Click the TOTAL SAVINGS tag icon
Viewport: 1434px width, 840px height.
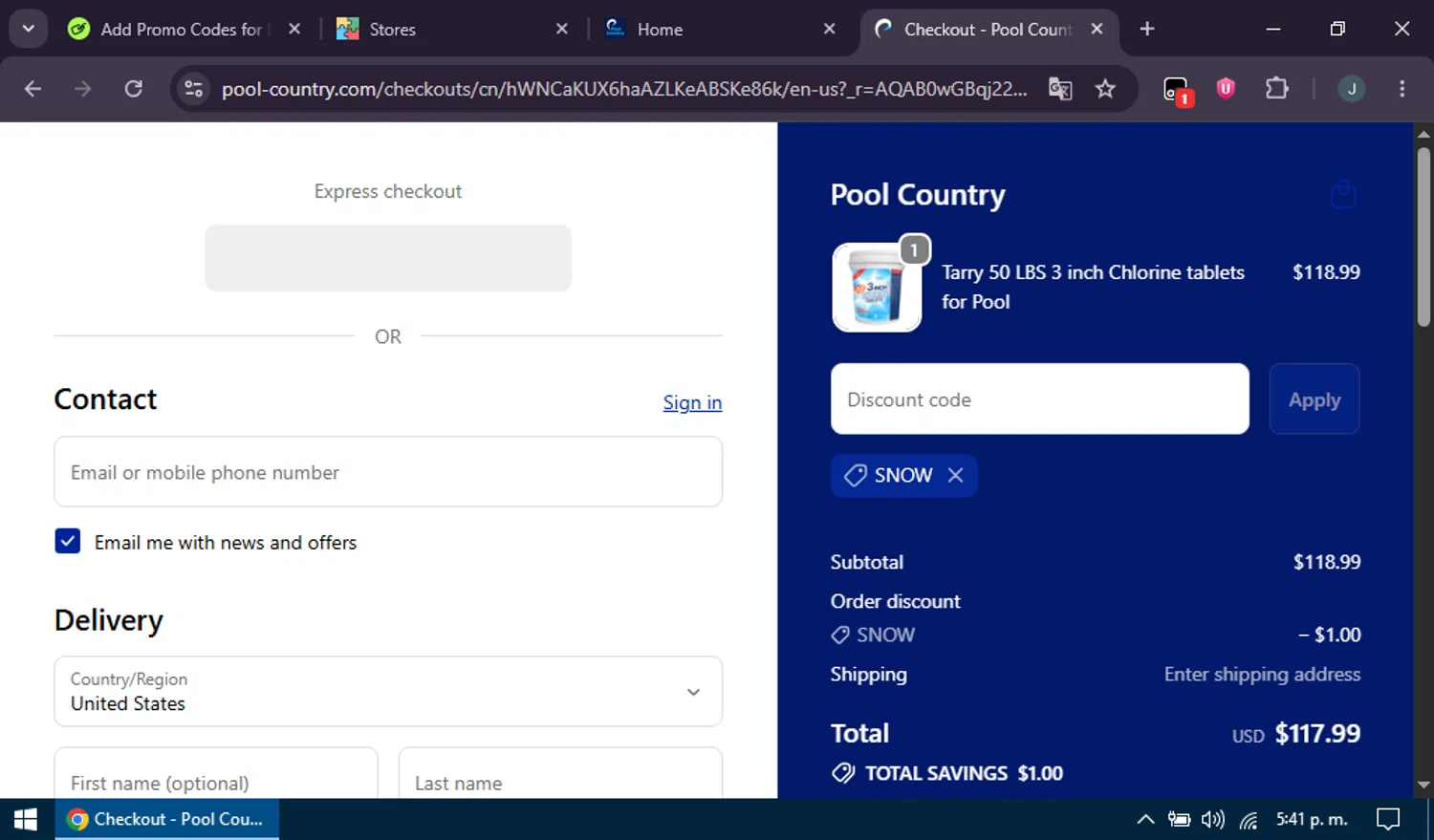pyautogui.click(x=843, y=773)
